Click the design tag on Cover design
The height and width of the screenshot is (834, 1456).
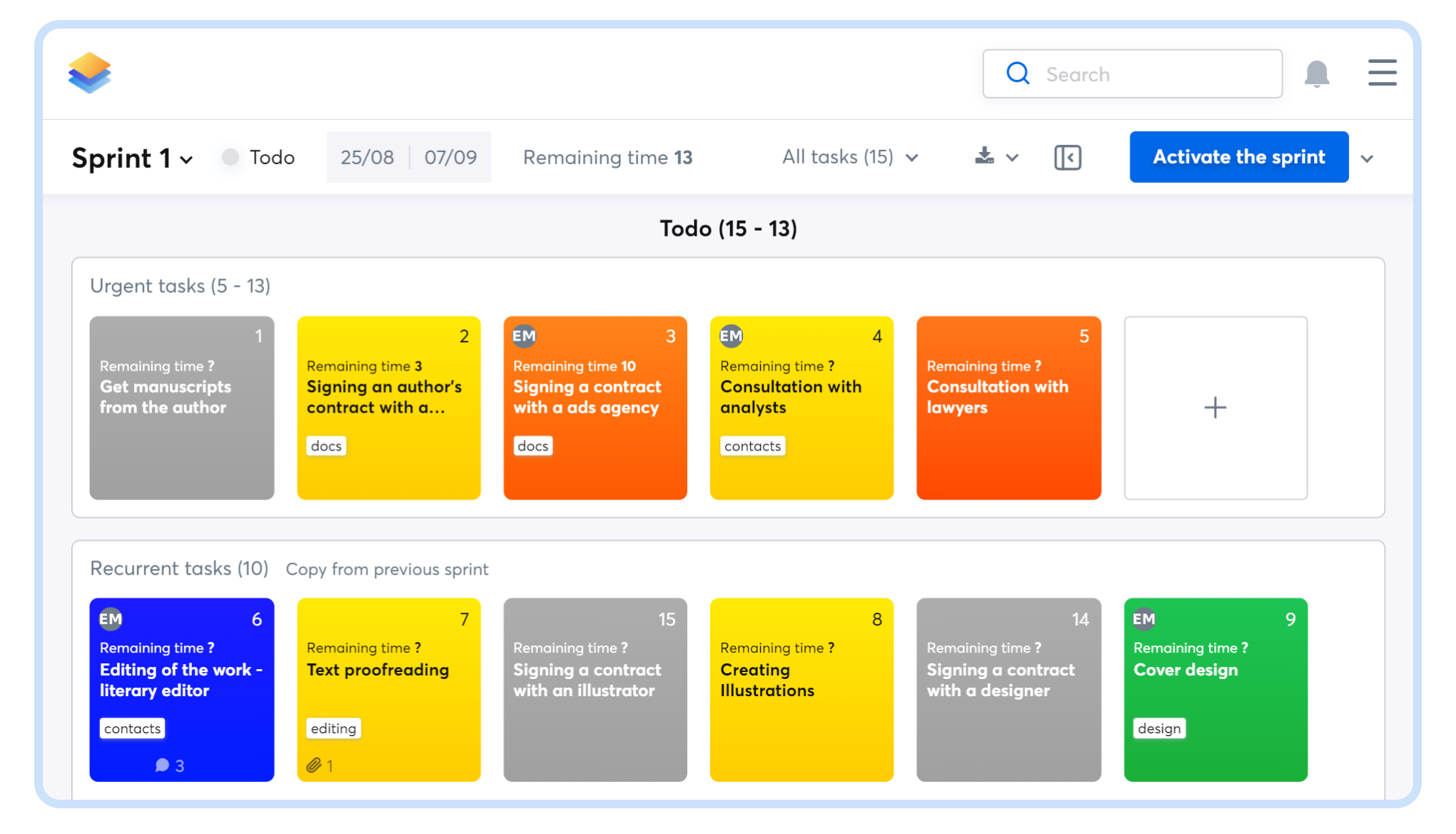click(x=1159, y=728)
